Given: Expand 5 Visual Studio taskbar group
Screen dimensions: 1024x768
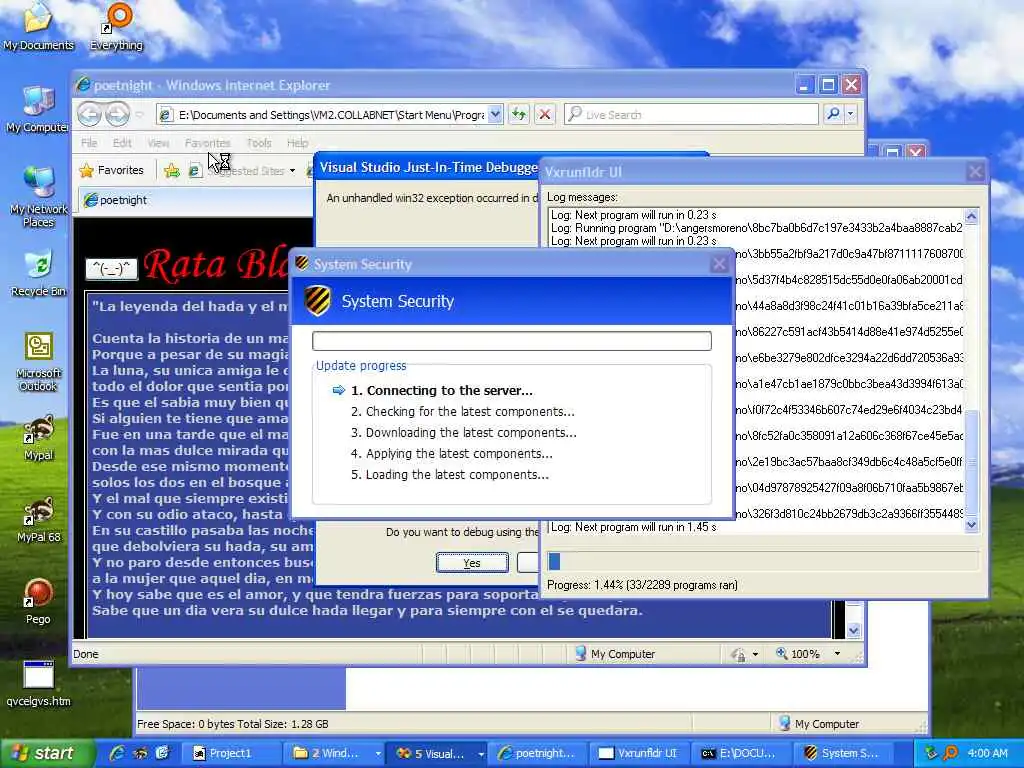Looking at the screenshot, I should [481, 754].
